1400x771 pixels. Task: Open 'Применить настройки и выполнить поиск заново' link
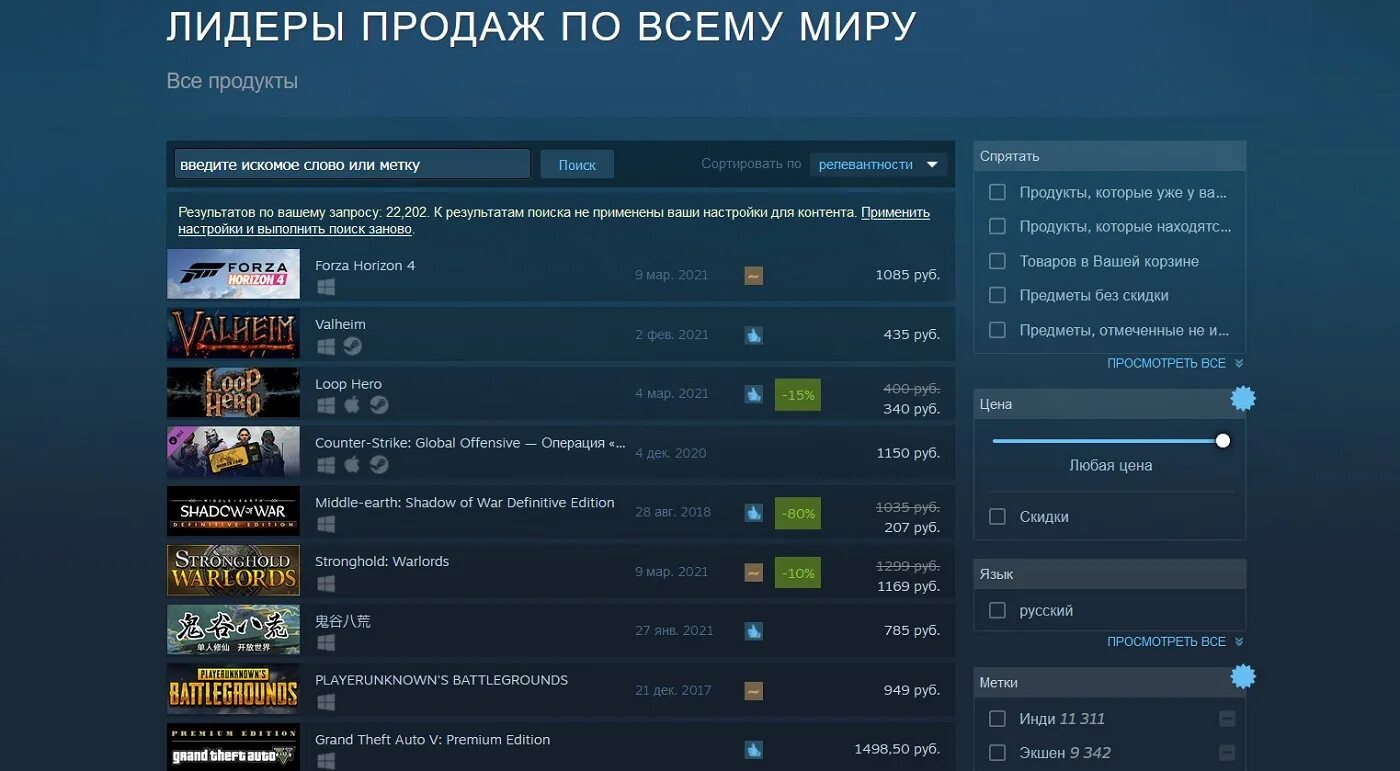tap(554, 220)
